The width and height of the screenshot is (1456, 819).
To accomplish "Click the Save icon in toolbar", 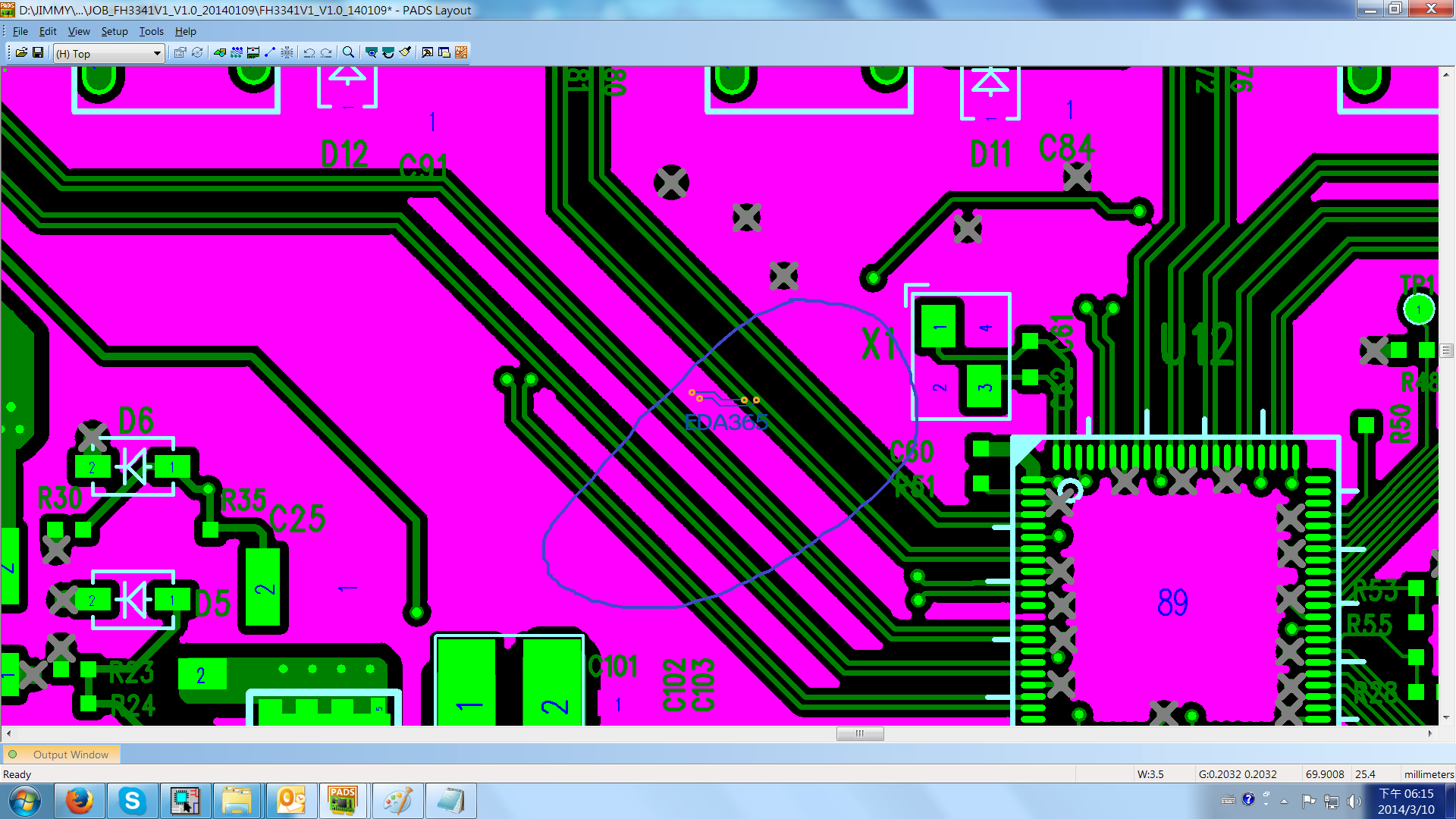I will tap(37, 52).
